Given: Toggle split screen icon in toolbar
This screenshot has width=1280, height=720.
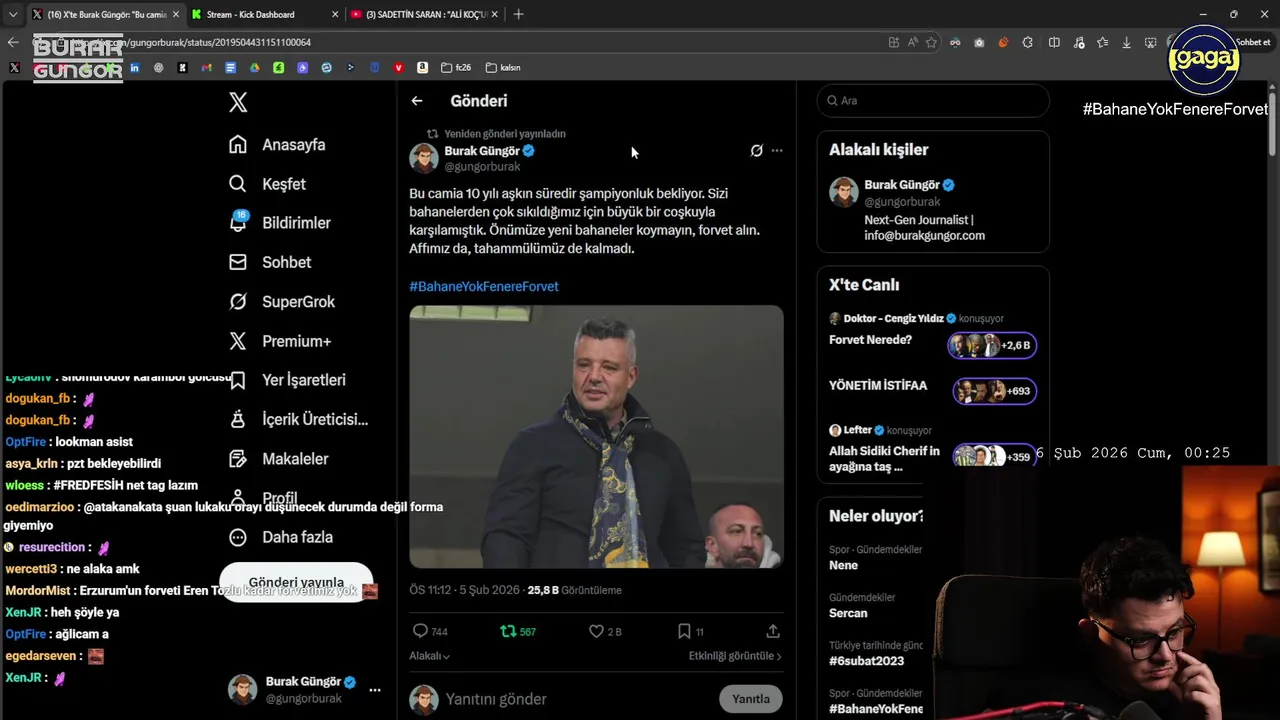Looking at the screenshot, I should pyautogui.click(x=1054, y=42).
